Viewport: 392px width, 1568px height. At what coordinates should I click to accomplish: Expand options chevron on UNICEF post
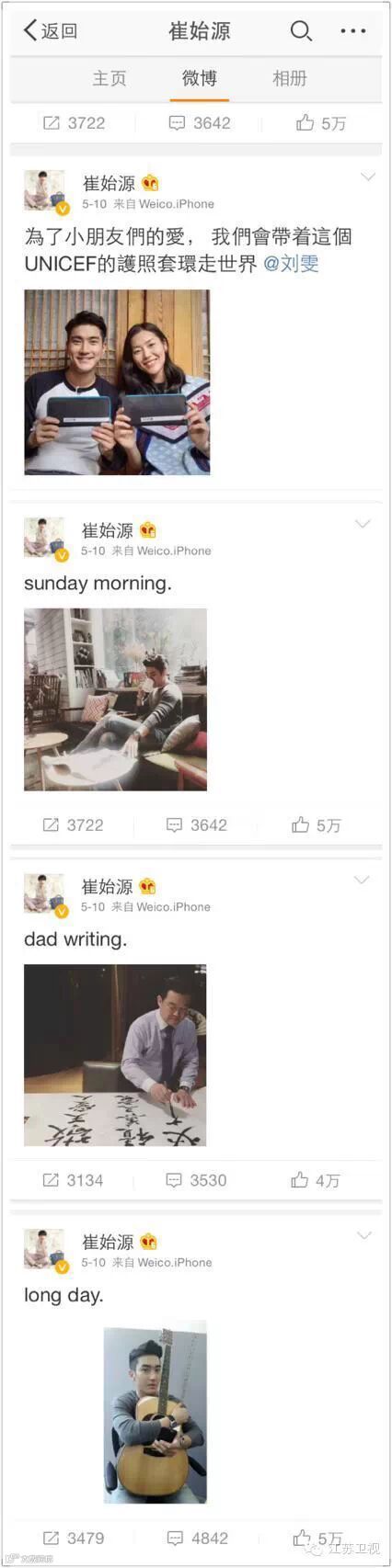pyautogui.click(x=367, y=176)
